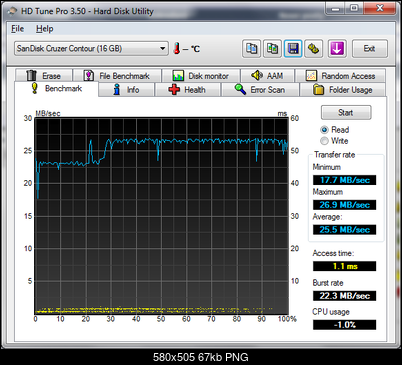Click the benchmark transfer rate graph
The height and width of the screenshot is (365, 402).
pyautogui.click(x=162, y=216)
